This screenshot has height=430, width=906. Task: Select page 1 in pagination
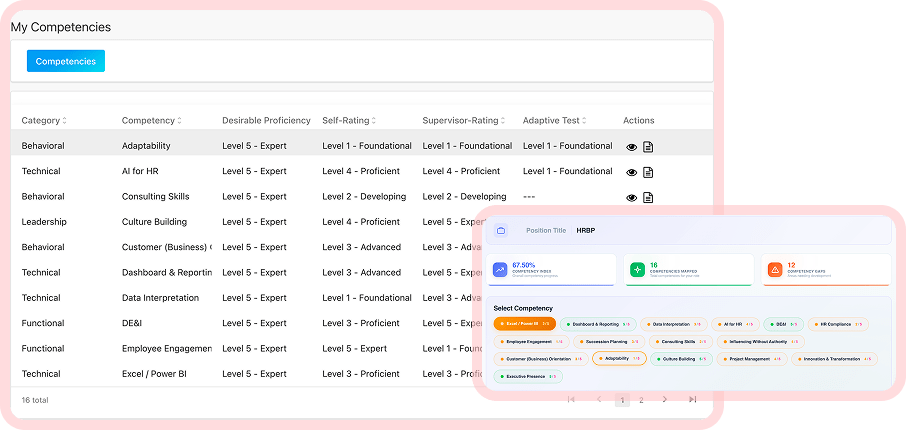622,400
